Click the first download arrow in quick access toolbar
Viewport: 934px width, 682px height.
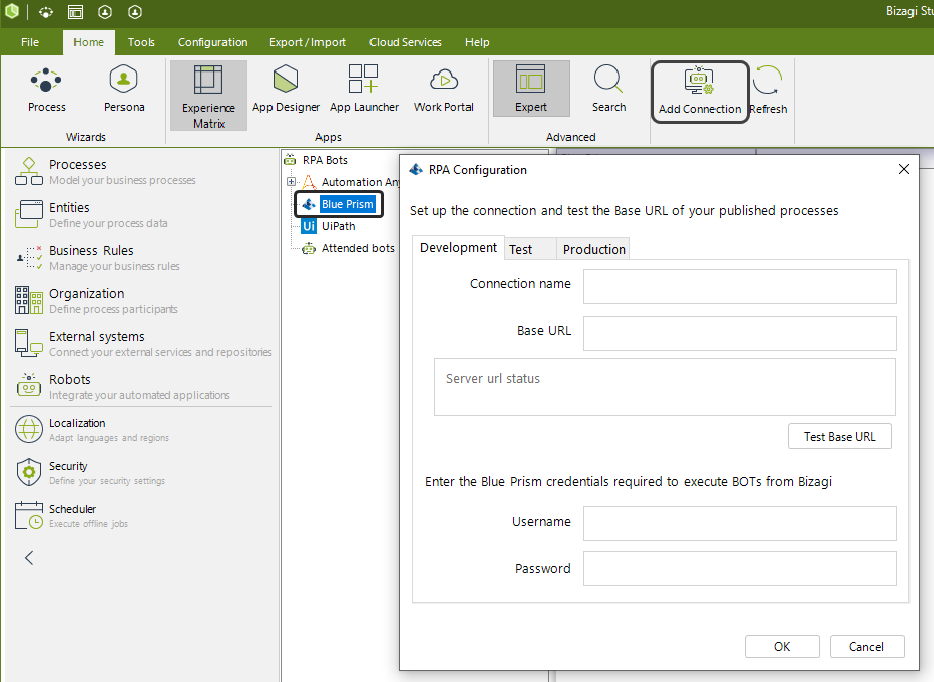click(x=105, y=12)
